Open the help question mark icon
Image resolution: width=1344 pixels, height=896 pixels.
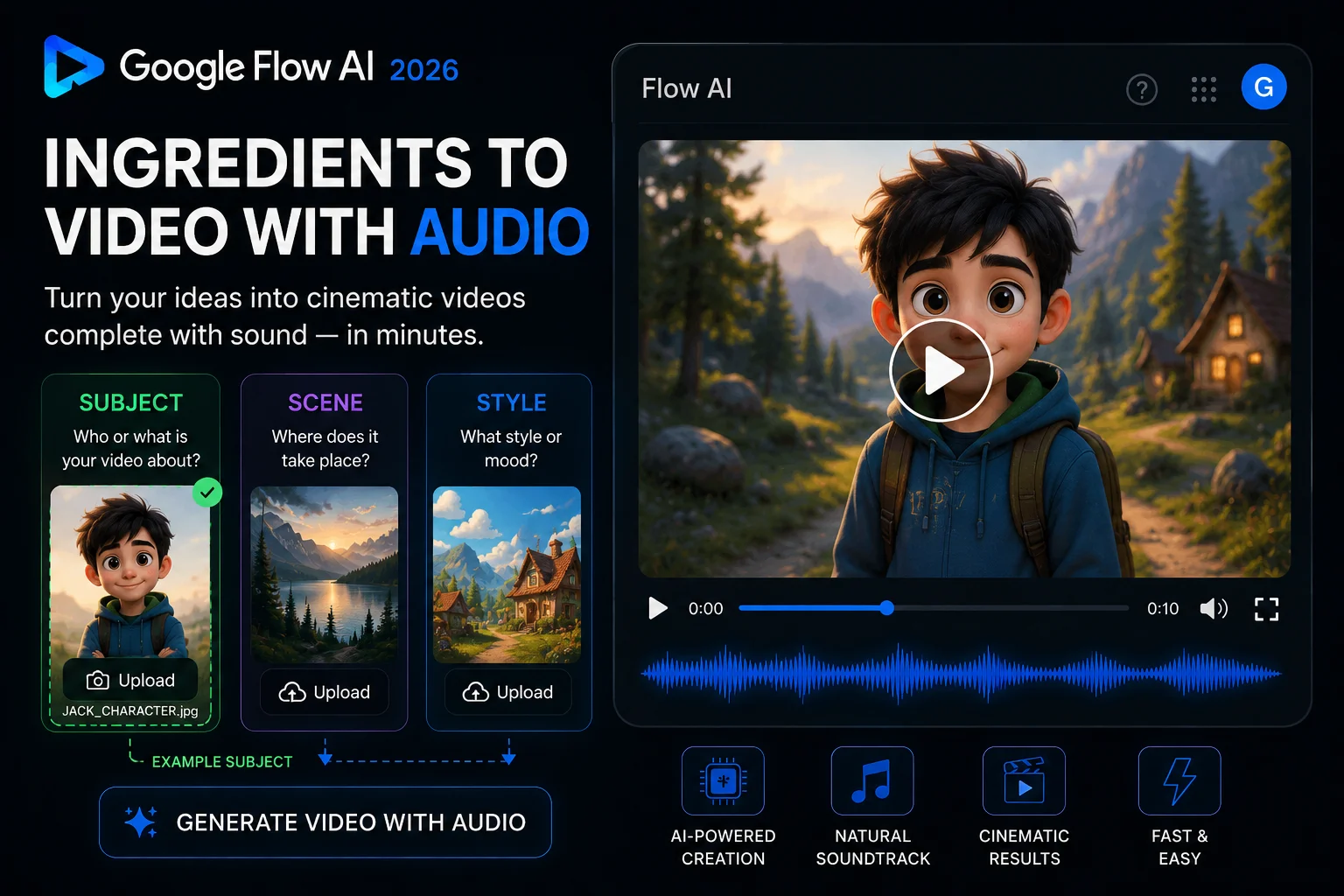[1142, 89]
